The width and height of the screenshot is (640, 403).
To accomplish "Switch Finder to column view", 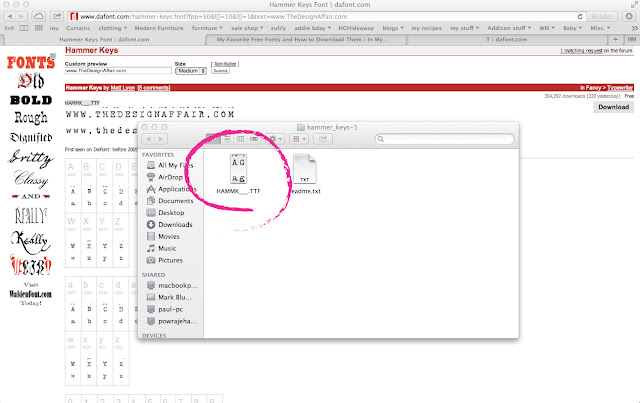I will point(241,139).
